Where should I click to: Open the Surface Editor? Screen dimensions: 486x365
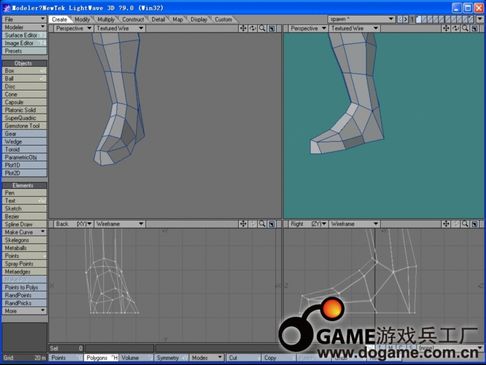click(24, 35)
